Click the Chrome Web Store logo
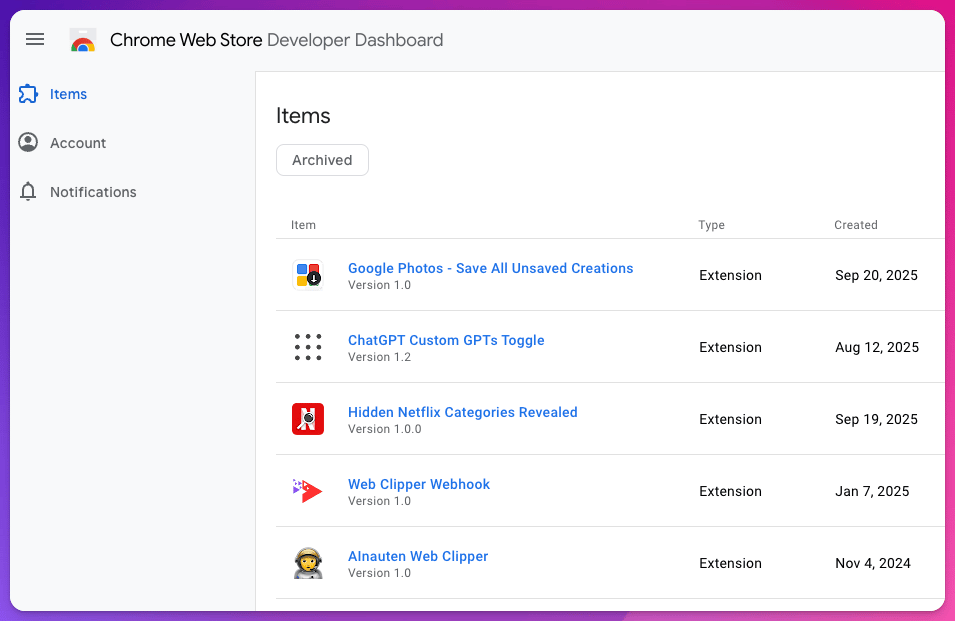Viewport: 955px width, 621px height. tap(83, 40)
